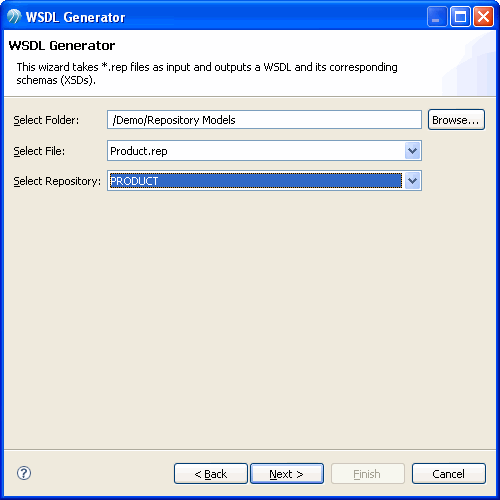The height and width of the screenshot is (500, 500).
Task: Click the disabled Finish button
Action: click(x=368, y=473)
